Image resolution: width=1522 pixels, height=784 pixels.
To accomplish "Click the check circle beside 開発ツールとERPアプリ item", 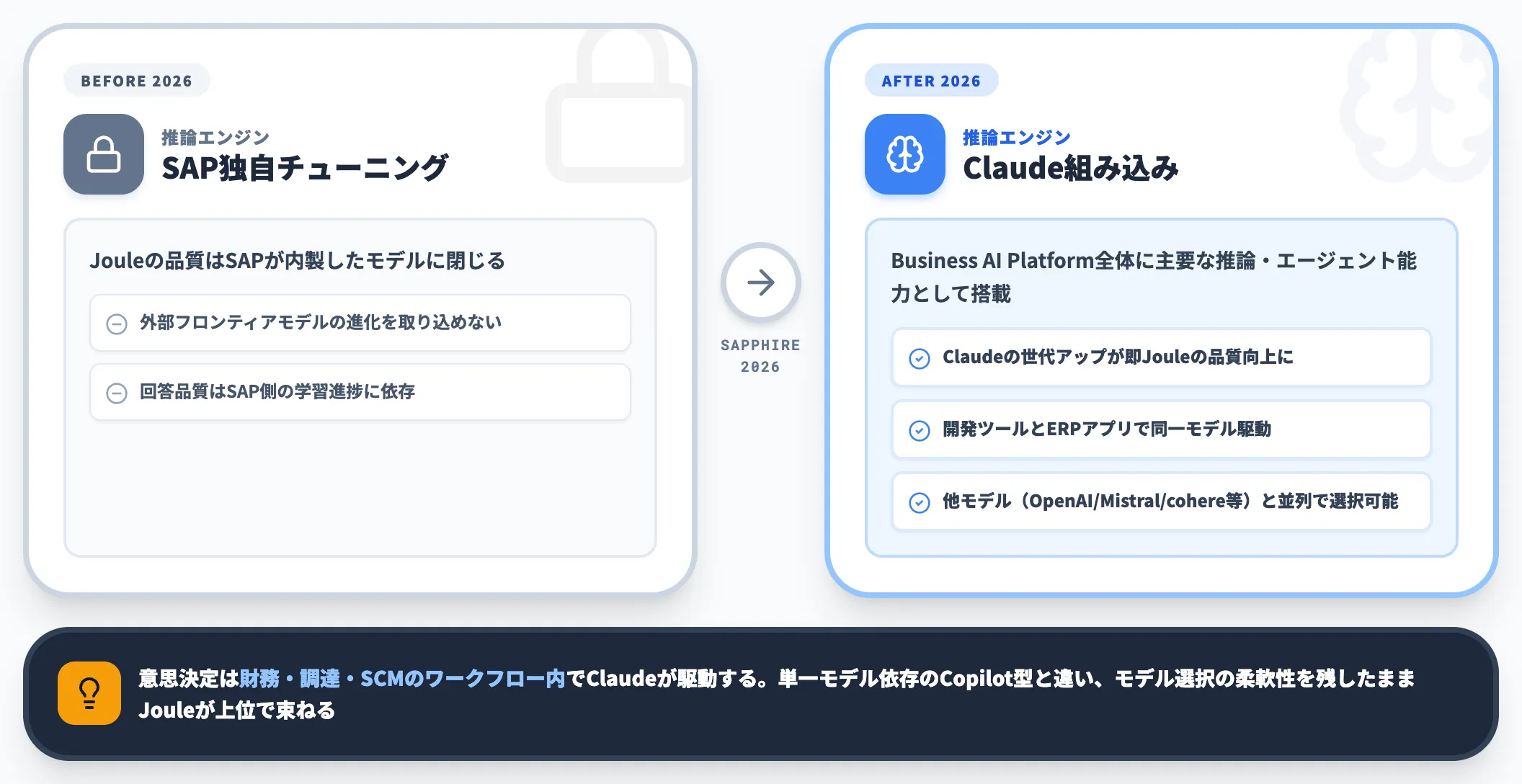I will click(920, 430).
